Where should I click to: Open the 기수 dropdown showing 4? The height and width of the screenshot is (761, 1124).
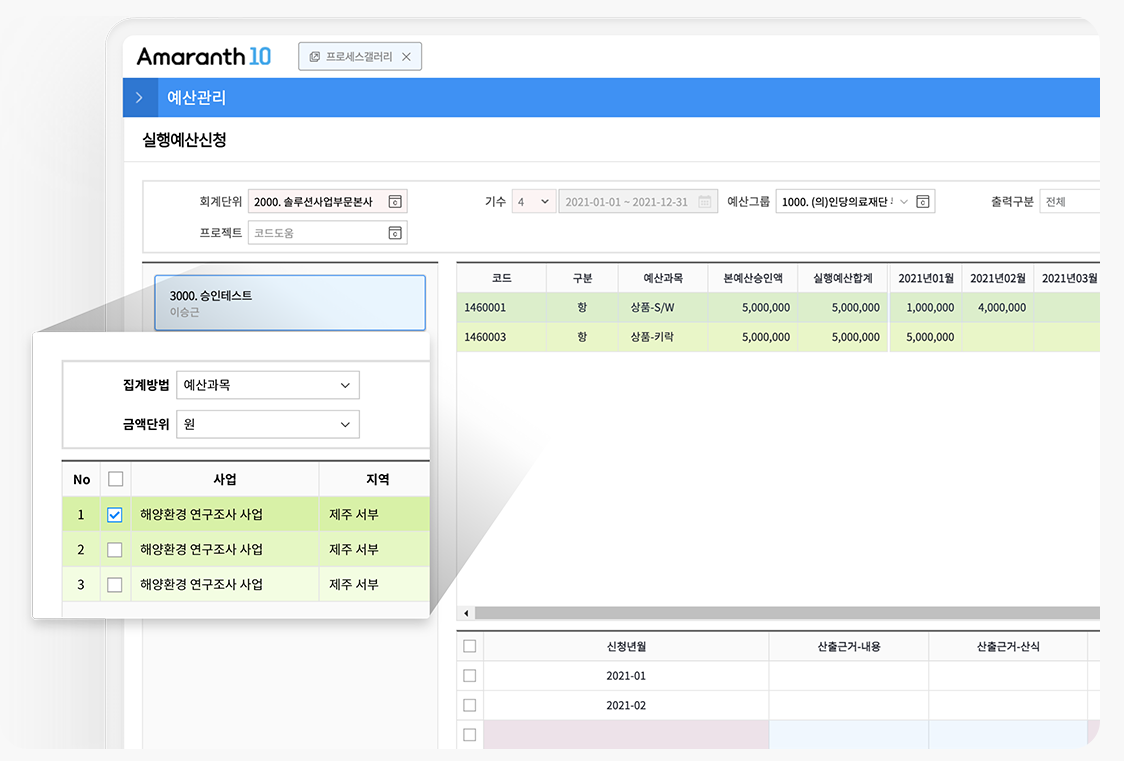(x=533, y=201)
